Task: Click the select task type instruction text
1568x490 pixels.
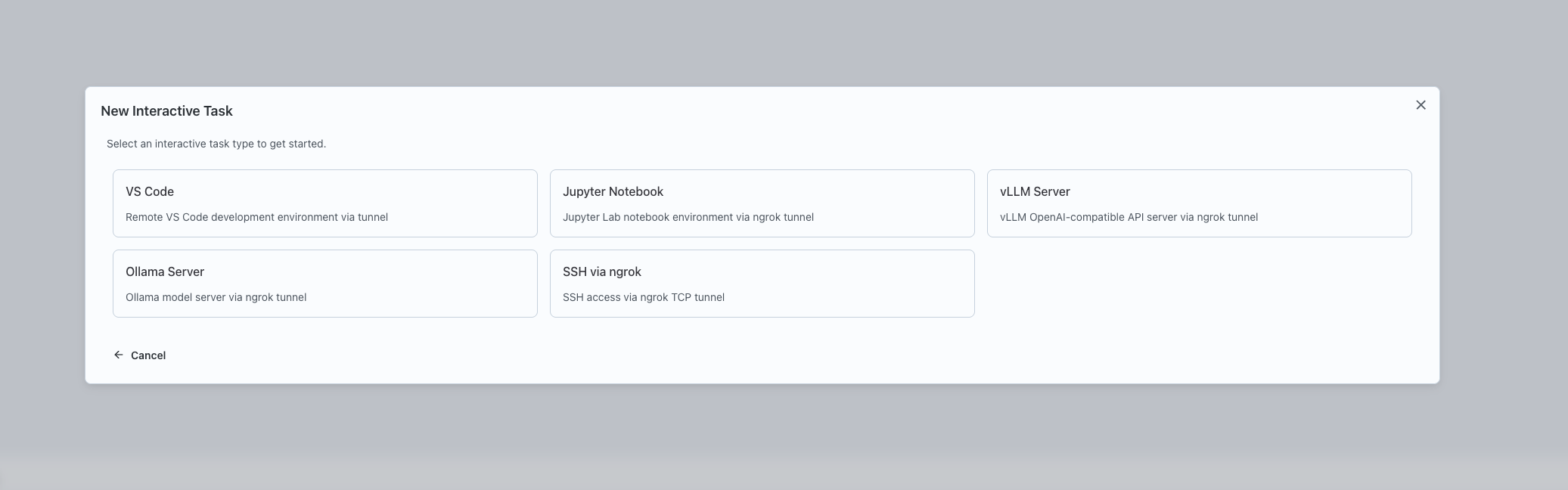Action: pos(216,143)
